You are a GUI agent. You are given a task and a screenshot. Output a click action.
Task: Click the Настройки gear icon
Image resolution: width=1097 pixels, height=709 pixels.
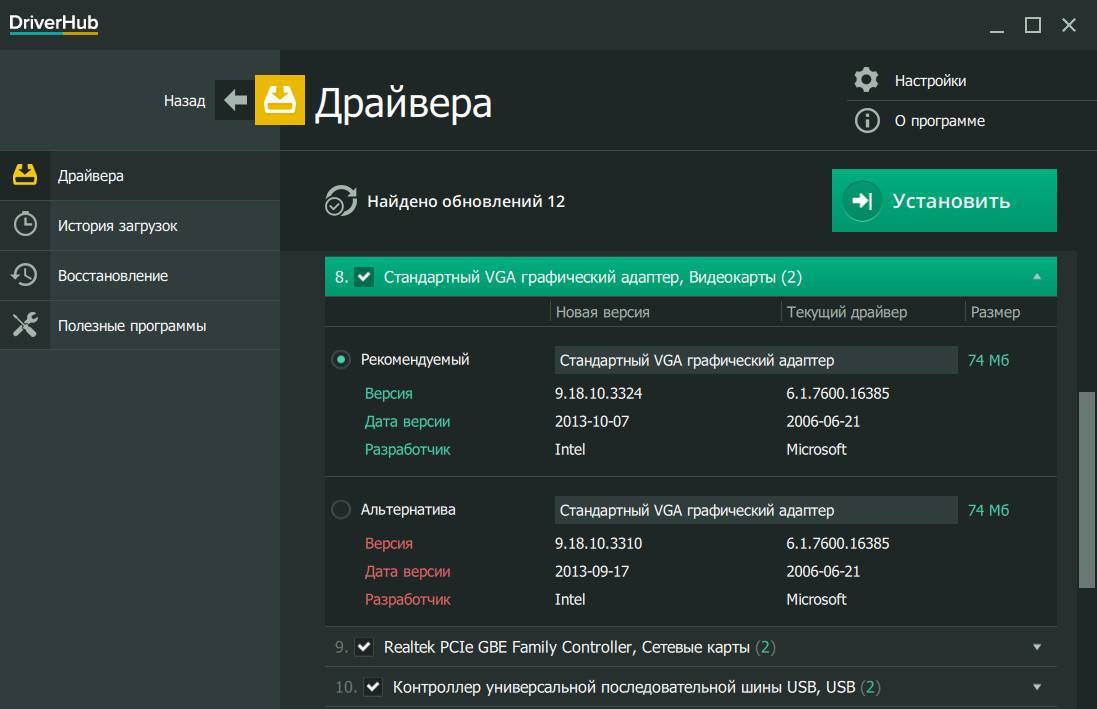coord(866,80)
